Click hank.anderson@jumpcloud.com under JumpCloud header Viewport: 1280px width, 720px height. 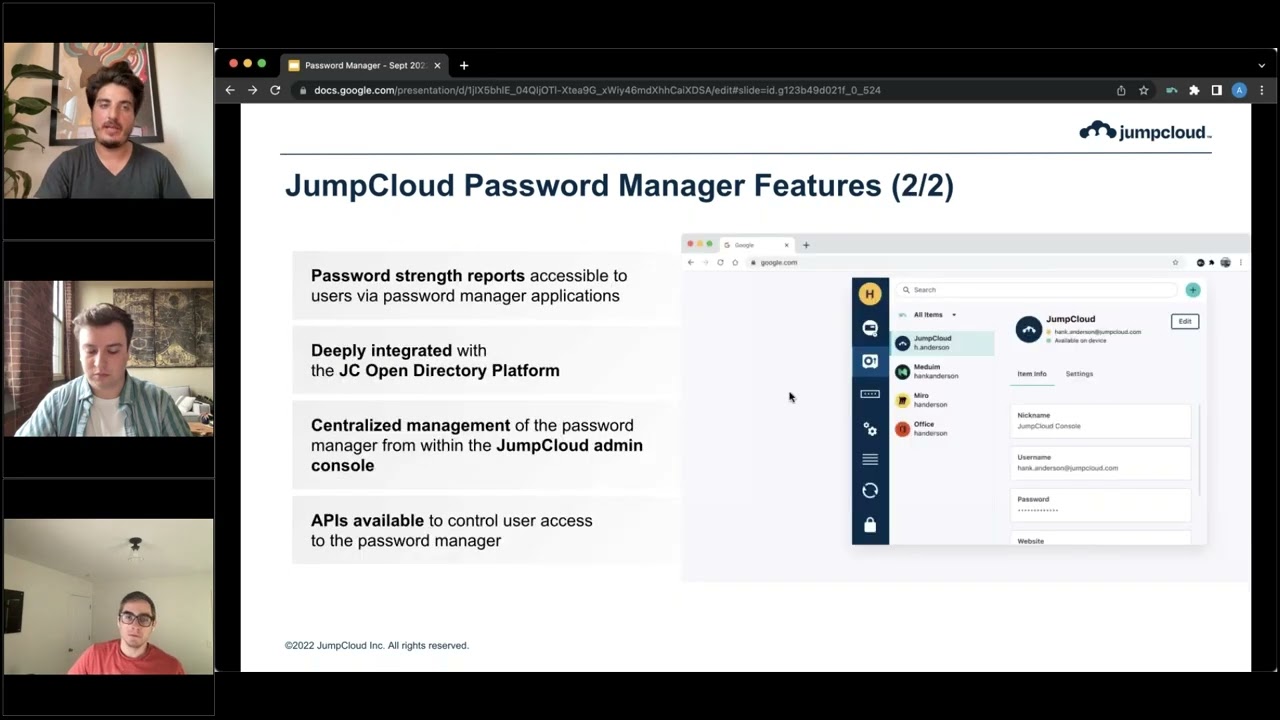(1097, 332)
